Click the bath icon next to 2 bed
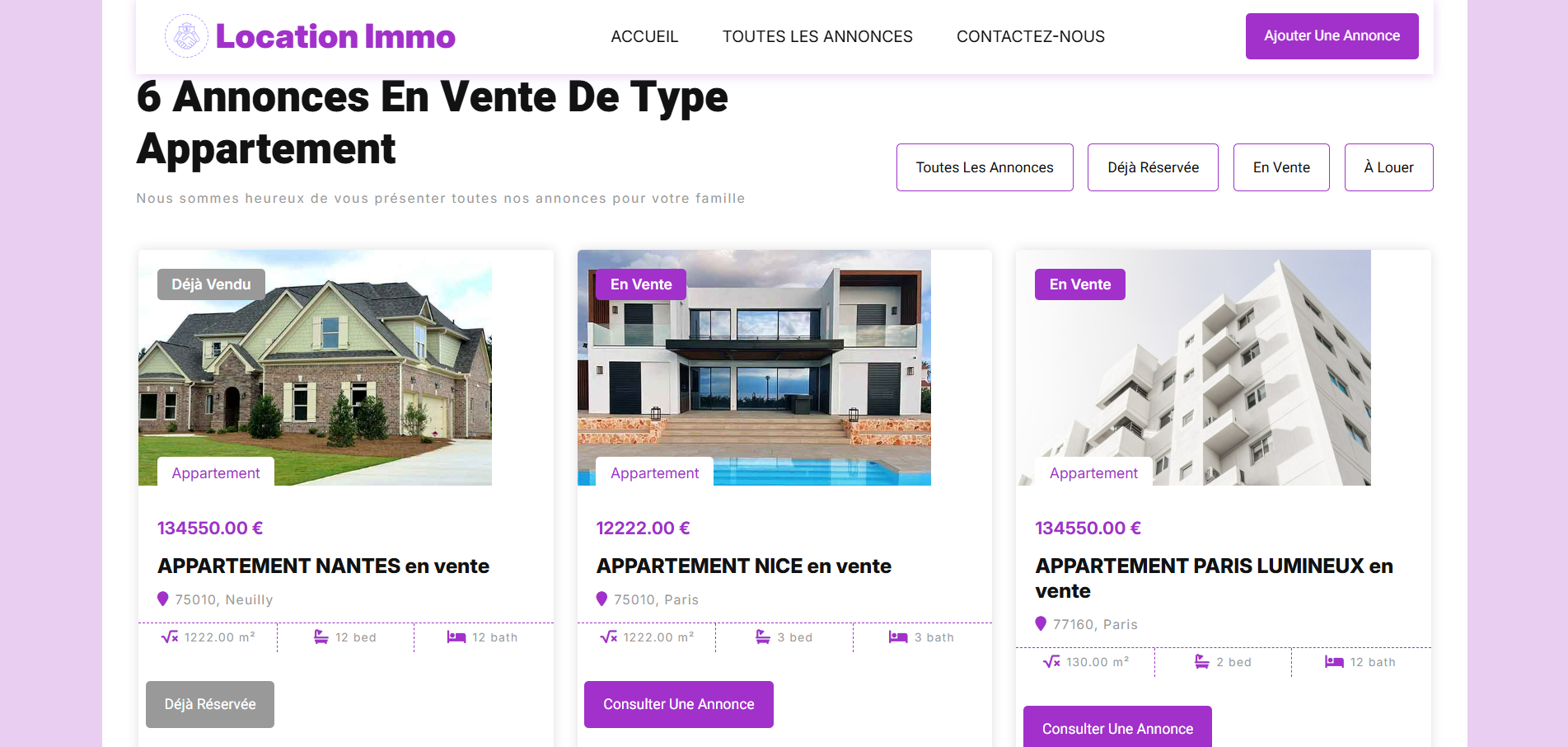The width and height of the screenshot is (1568, 747). 1202,661
